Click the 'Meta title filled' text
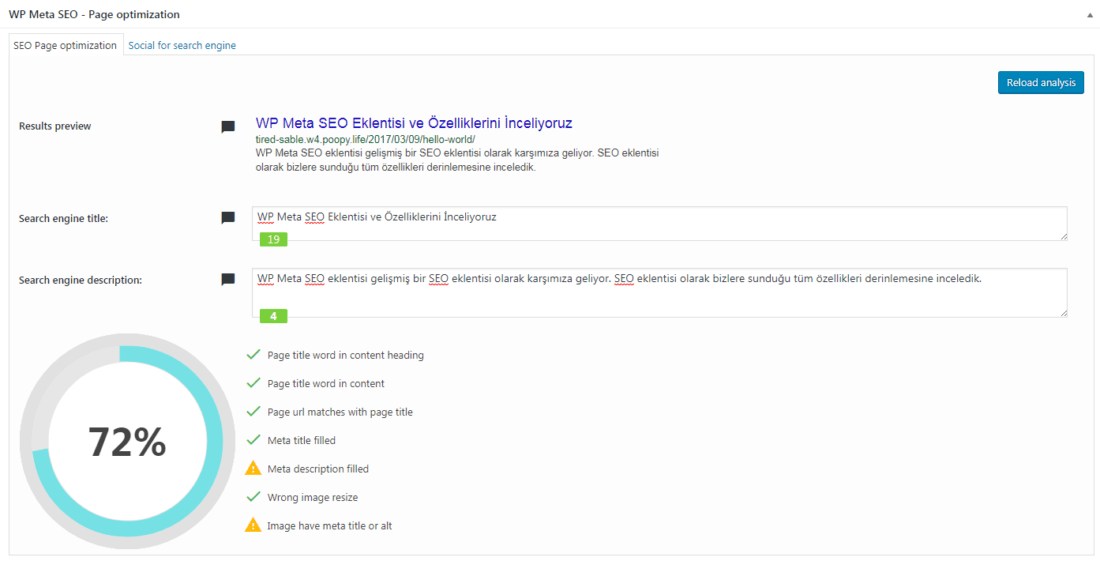The image size is (1100, 561). coord(302,440)
